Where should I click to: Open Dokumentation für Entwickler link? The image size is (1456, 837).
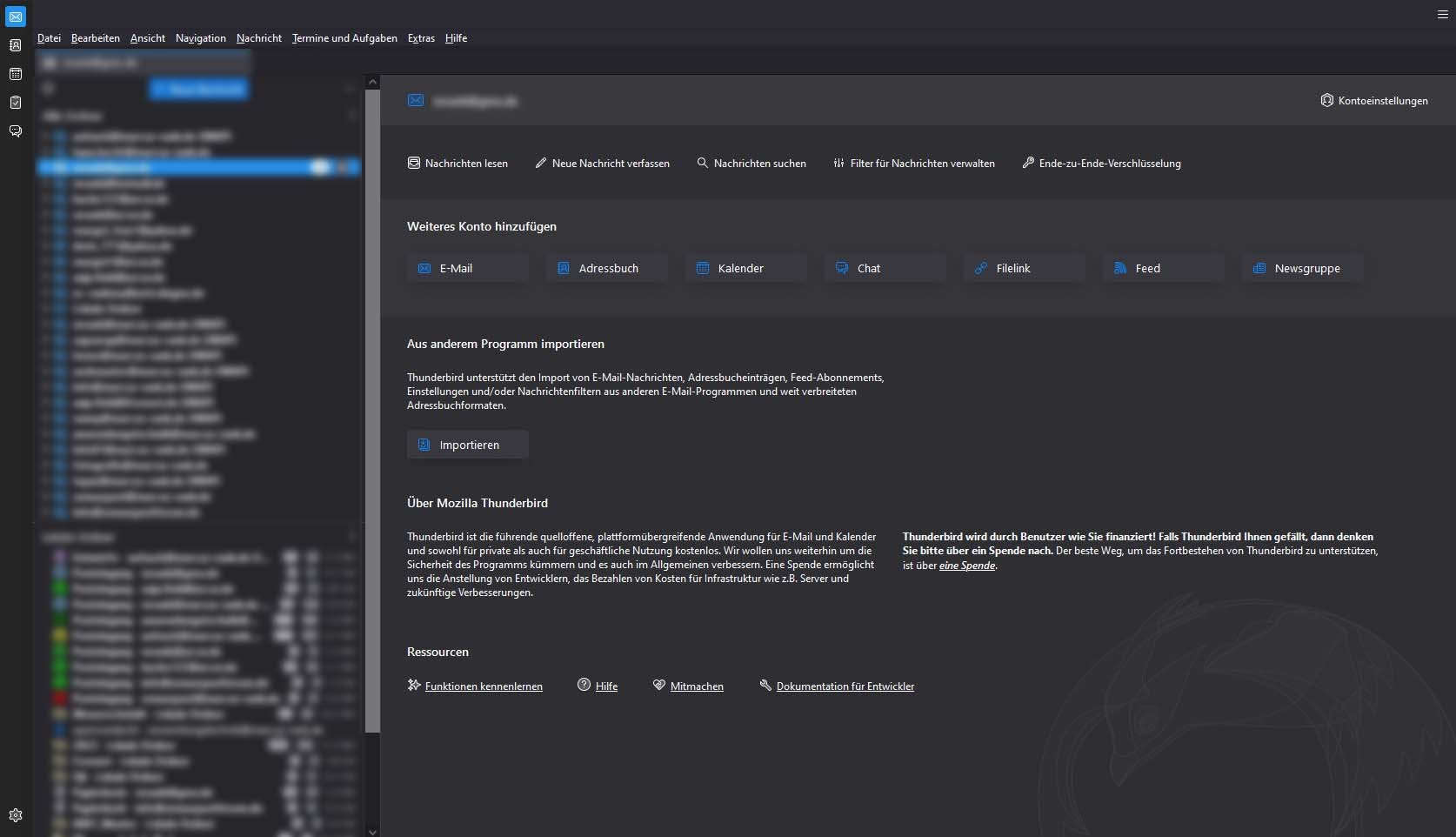click(x=845, y=686)
